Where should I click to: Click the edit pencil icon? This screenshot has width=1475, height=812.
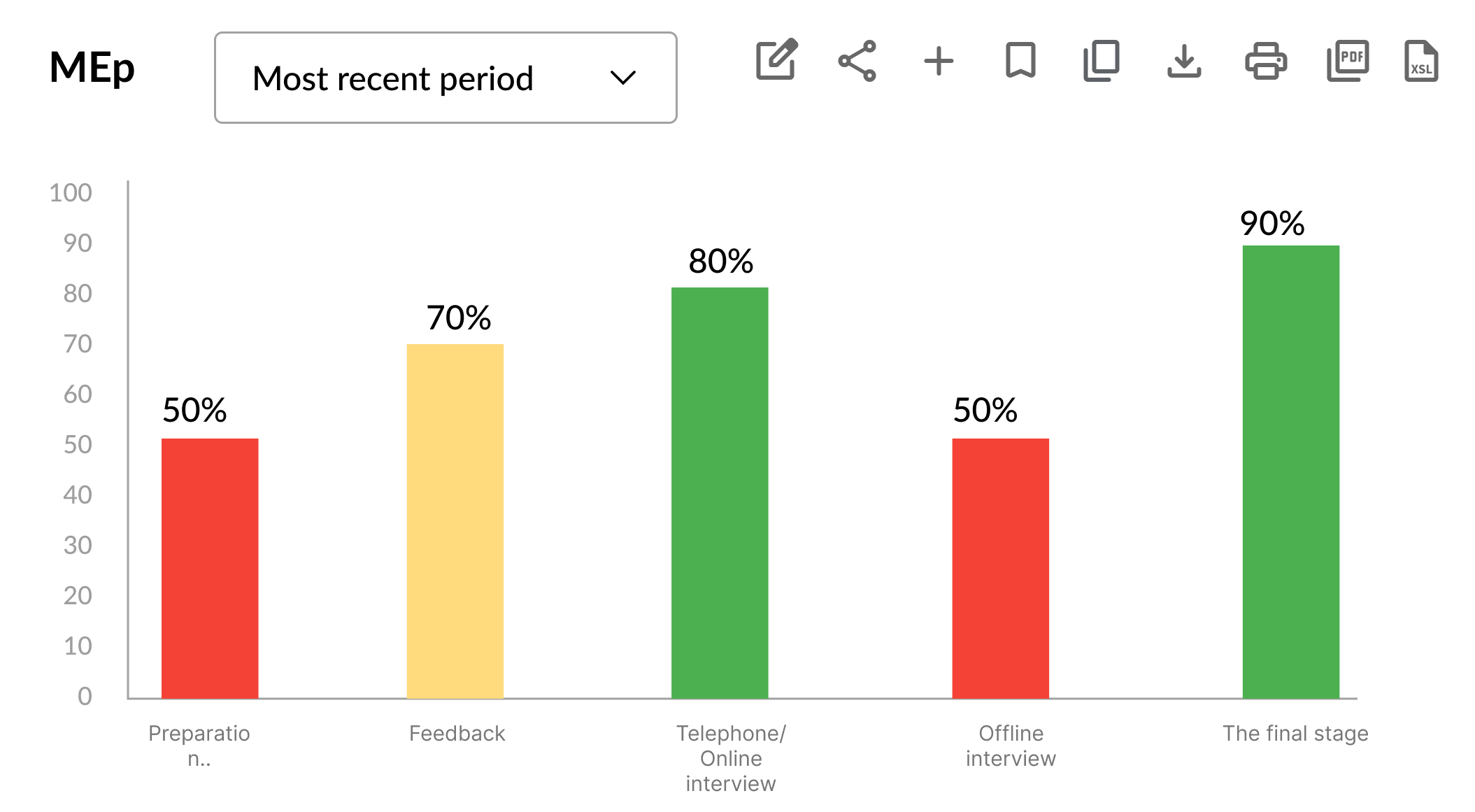[776, 60]
